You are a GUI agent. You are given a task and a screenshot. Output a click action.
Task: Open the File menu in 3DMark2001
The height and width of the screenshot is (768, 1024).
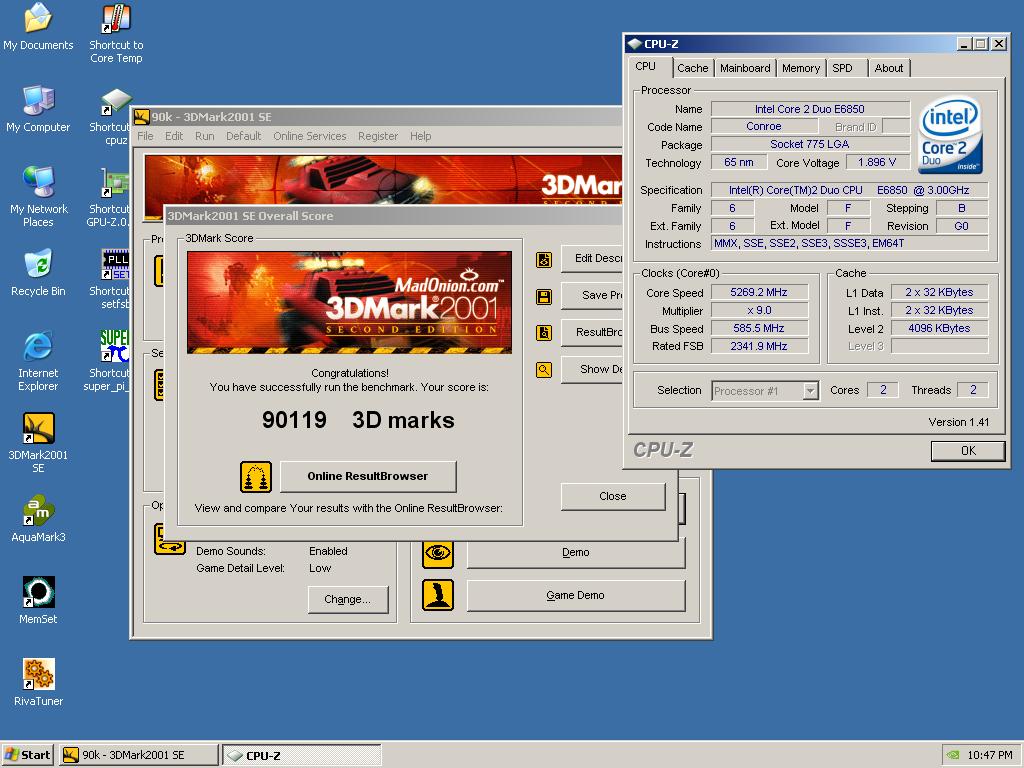(x=146, y=136)
